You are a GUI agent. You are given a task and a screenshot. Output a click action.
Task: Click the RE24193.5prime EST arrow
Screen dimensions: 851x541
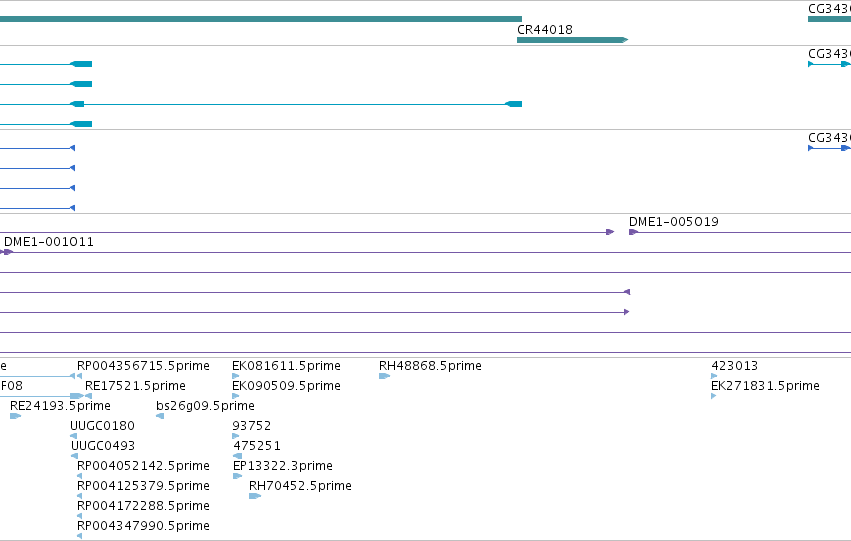pyautogui.click(x=15, y=416)
